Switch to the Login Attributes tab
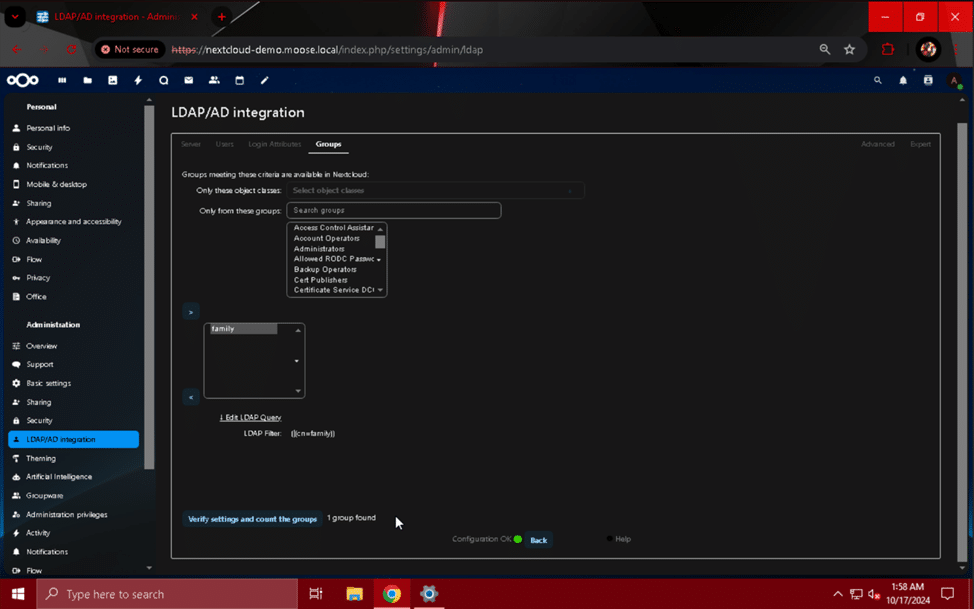The image size is (974, 609). (x=275, y=144)
